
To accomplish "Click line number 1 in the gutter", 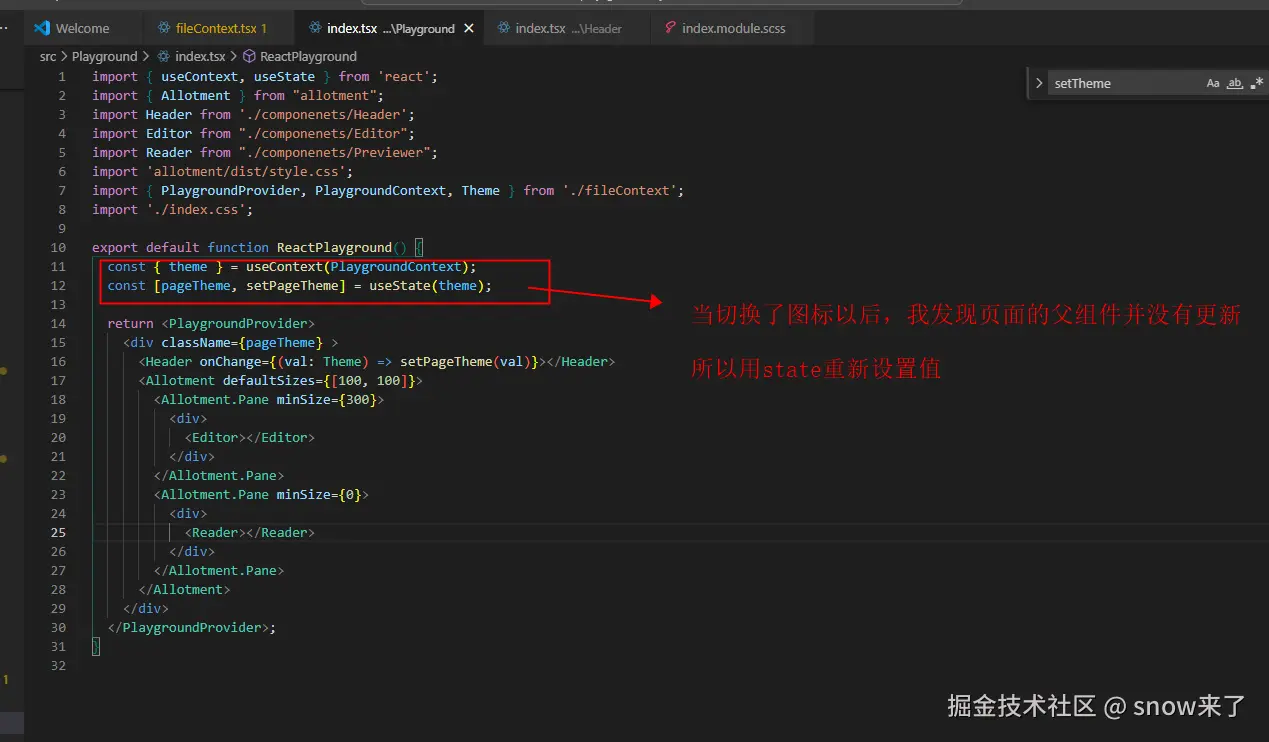I will pyautogui.click(x=62, y=76).
